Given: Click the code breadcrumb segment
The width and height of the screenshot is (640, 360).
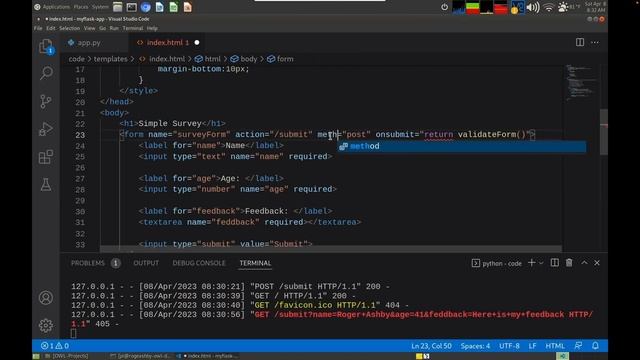Looking at the screenshot, I should [76, 59].
